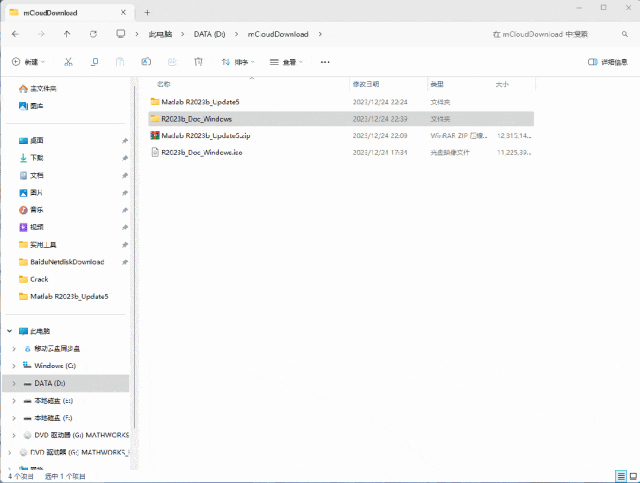The height and width of the screenshot is (483, 640).
Task: Expand the DATA (D:) drive node
Action: (14, 383)
